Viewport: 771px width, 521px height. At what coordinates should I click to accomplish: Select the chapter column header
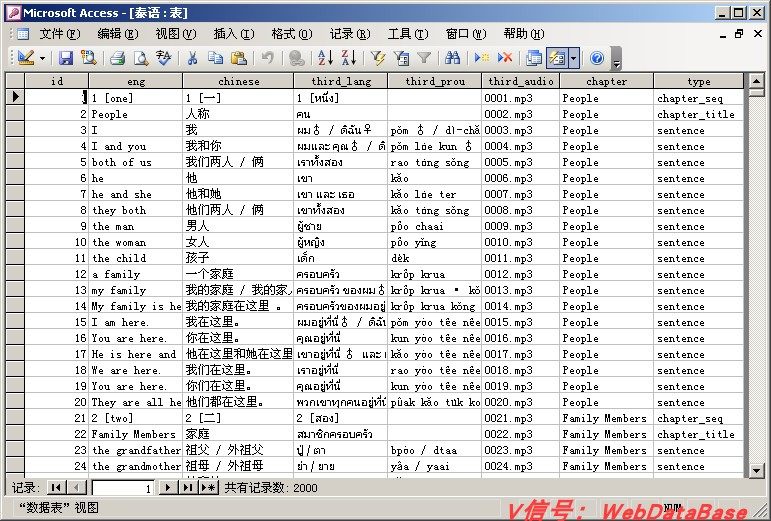[x=607, y=81]
